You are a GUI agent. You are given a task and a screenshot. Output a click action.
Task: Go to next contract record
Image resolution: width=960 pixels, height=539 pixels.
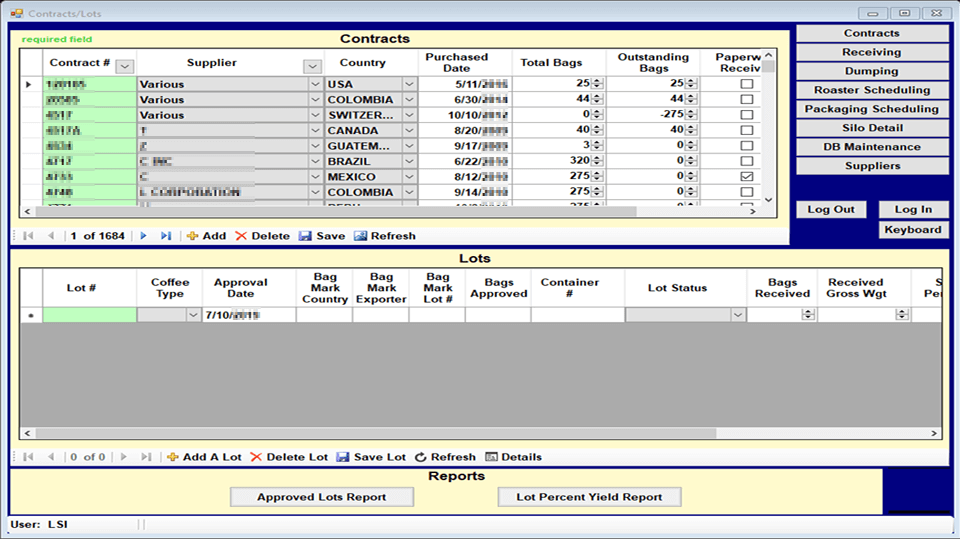(x=143, y=236)
